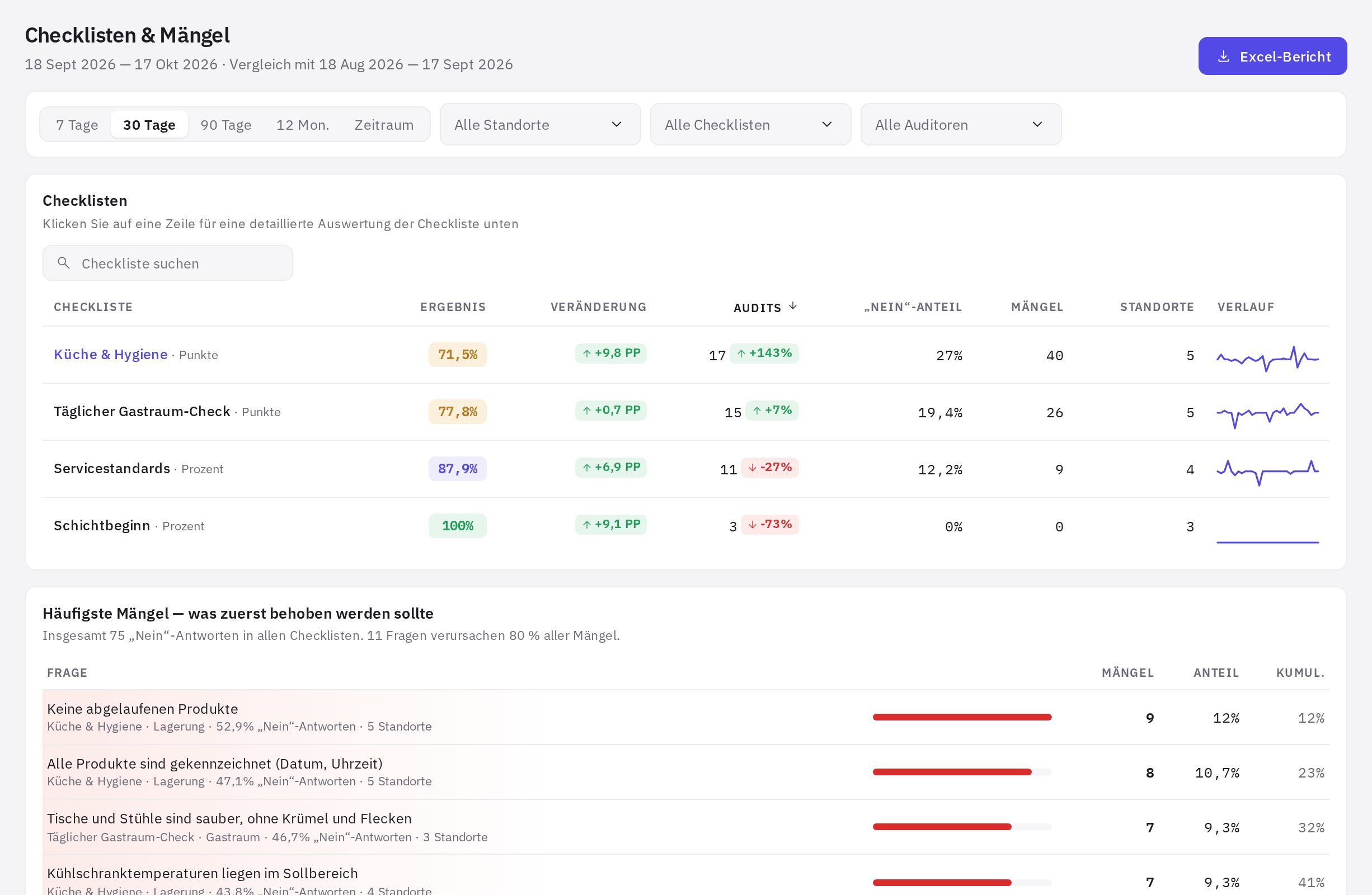Select the 30 Tage range
This screenshot has width=1372, height=895.
tap(149, 125)
